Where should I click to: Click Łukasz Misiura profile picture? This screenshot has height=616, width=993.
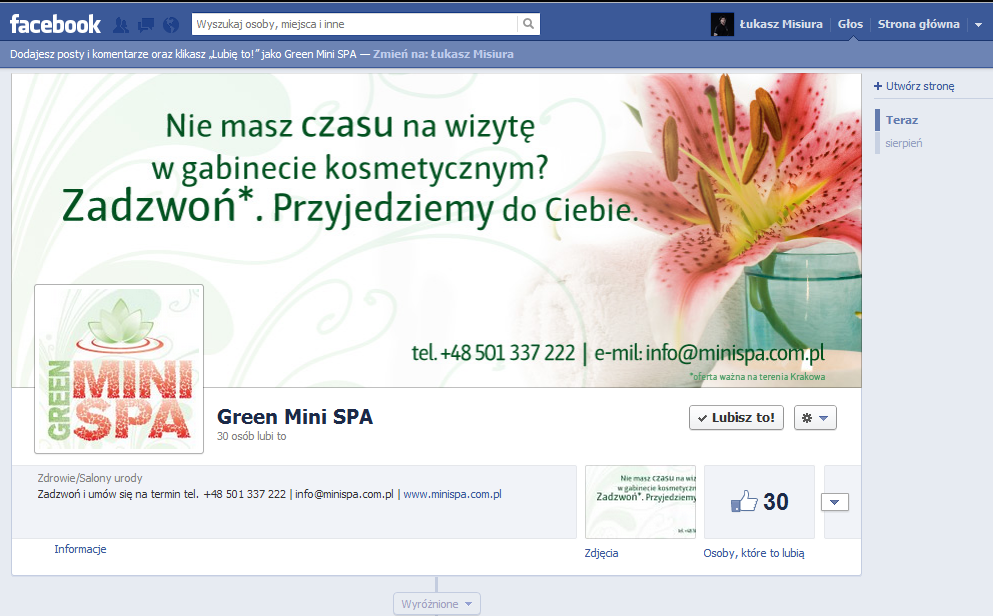click(722, 24)
